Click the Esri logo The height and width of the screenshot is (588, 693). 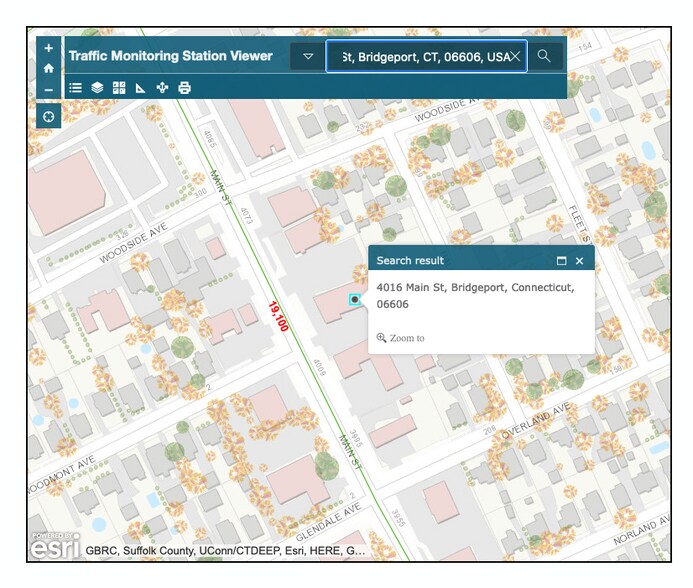click(x=53, y=548)
